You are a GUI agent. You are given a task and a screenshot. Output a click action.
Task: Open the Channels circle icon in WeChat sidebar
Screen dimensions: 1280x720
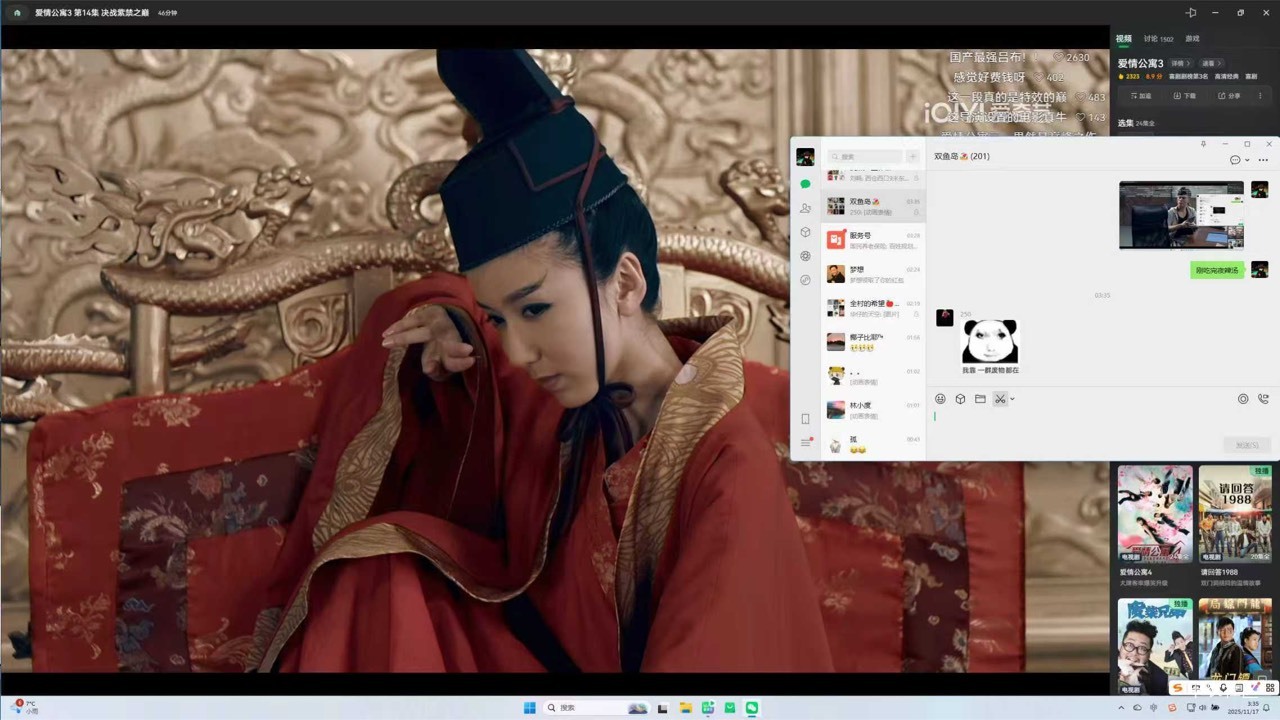(805, 256)
